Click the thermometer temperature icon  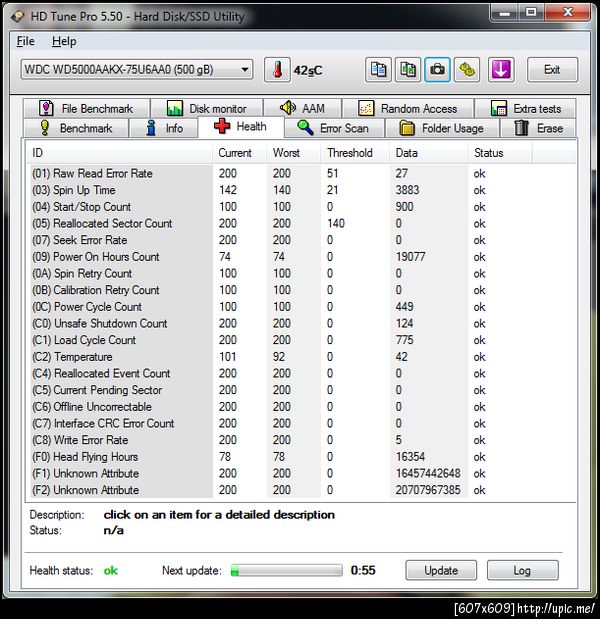(277, 70)
